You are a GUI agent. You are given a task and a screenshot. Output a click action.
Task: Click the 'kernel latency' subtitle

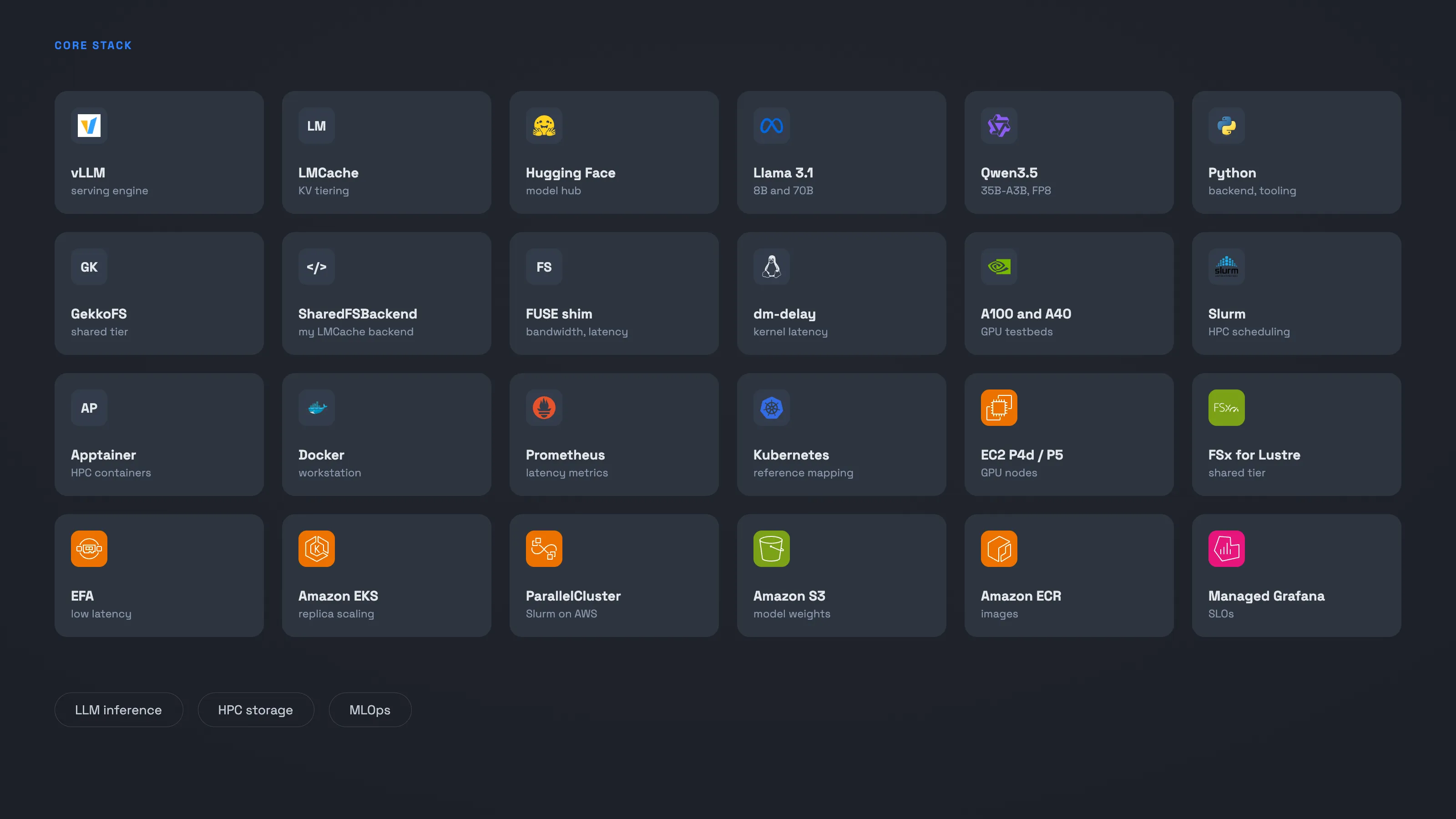791,332
